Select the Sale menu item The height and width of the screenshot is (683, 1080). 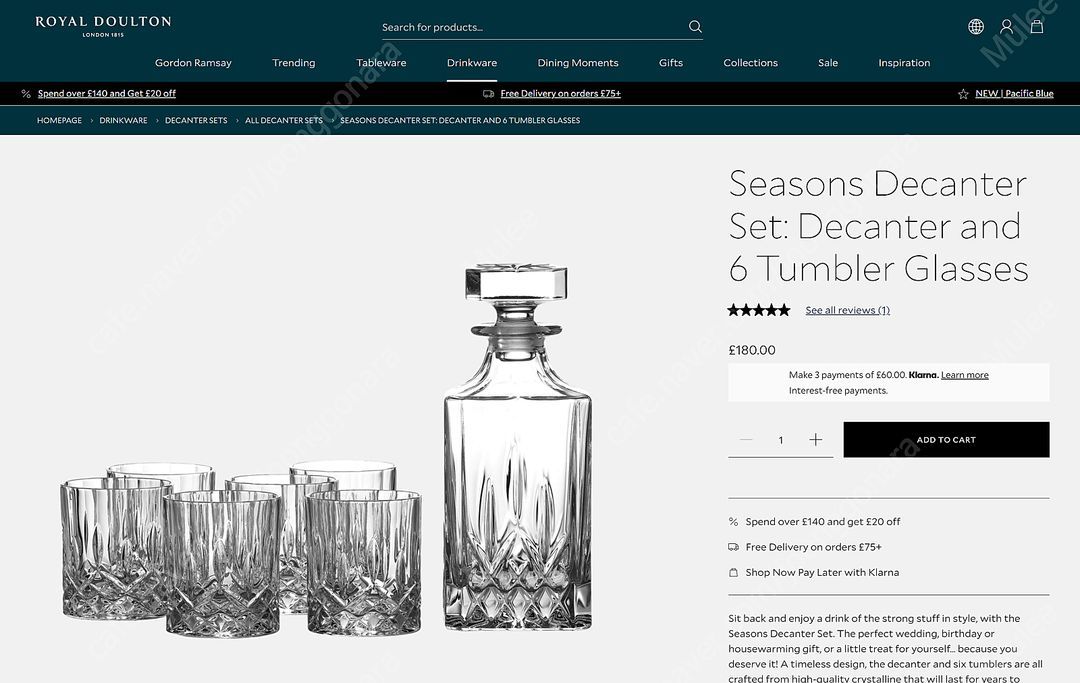(828, 63)
